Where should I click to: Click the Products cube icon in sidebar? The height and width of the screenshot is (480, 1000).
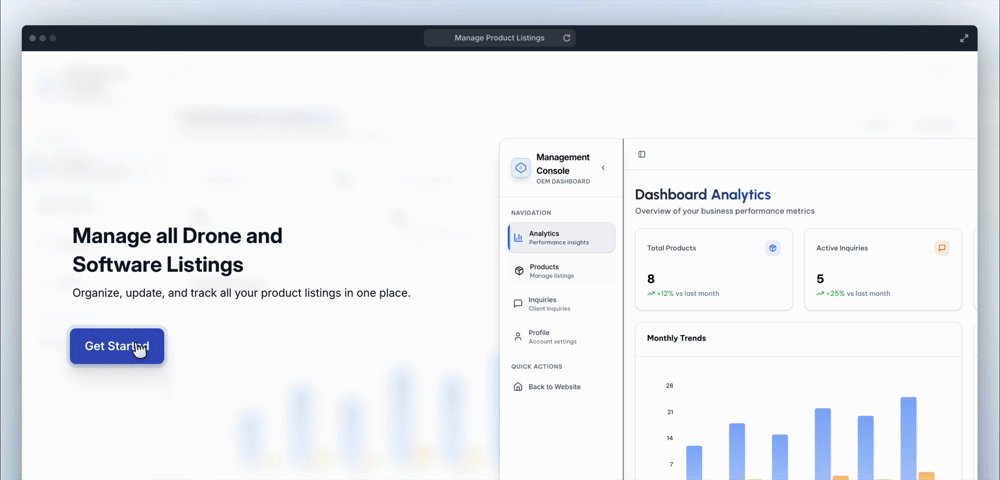[x=518, y=271]
